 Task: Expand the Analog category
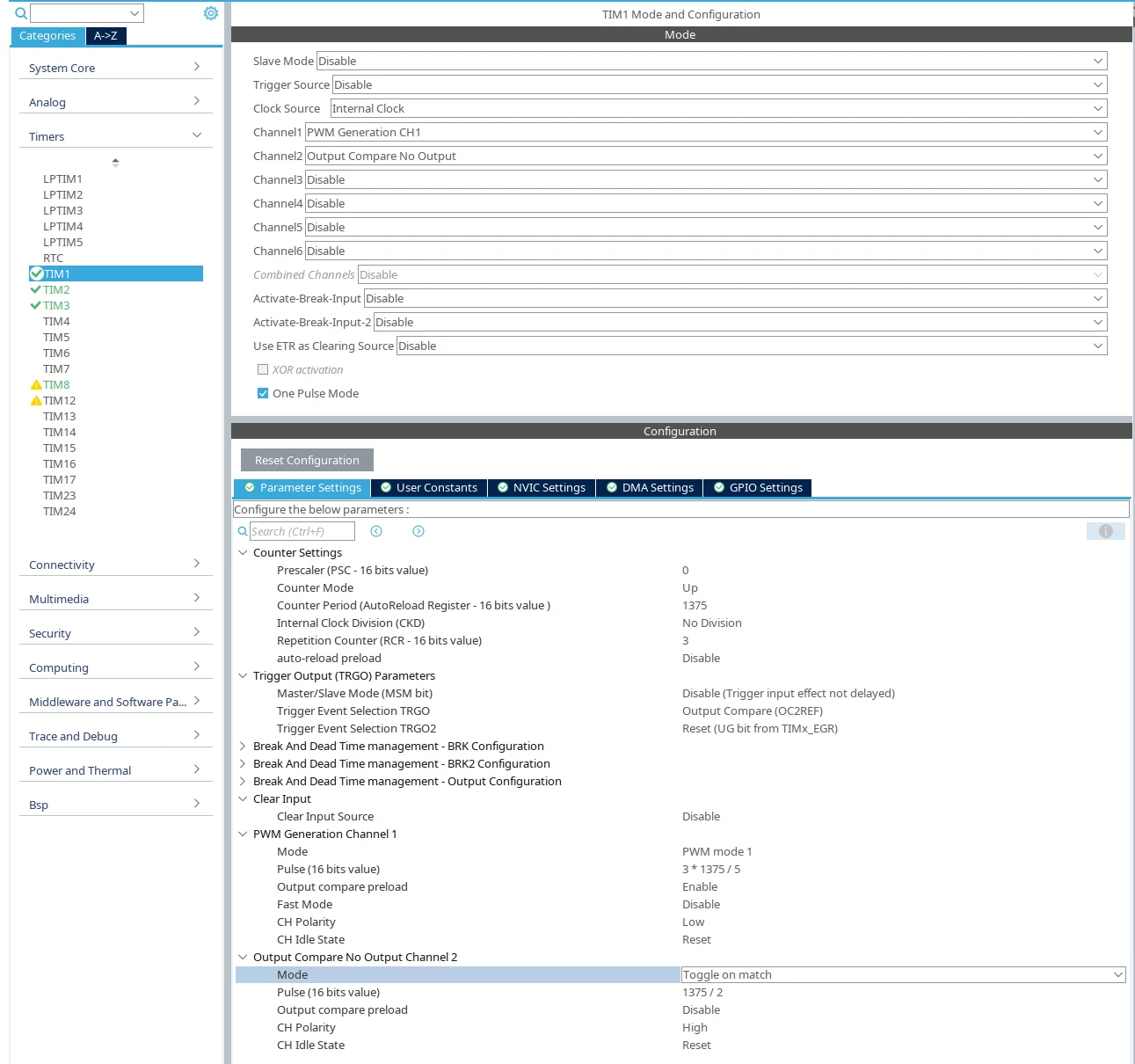point(115,102)
